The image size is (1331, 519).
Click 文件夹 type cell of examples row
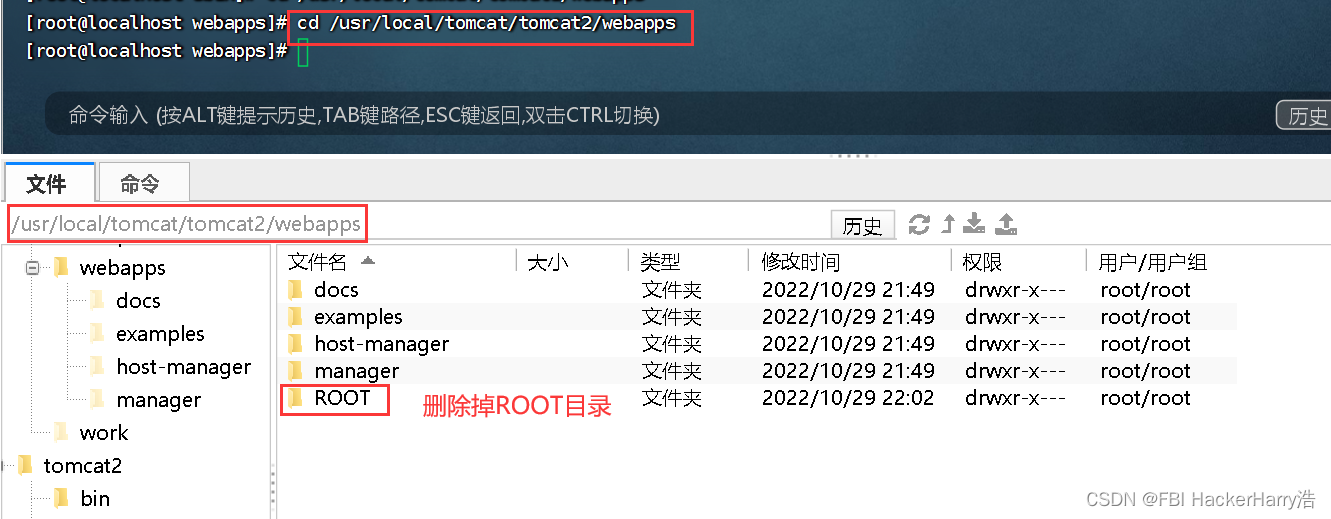[671, 317]
